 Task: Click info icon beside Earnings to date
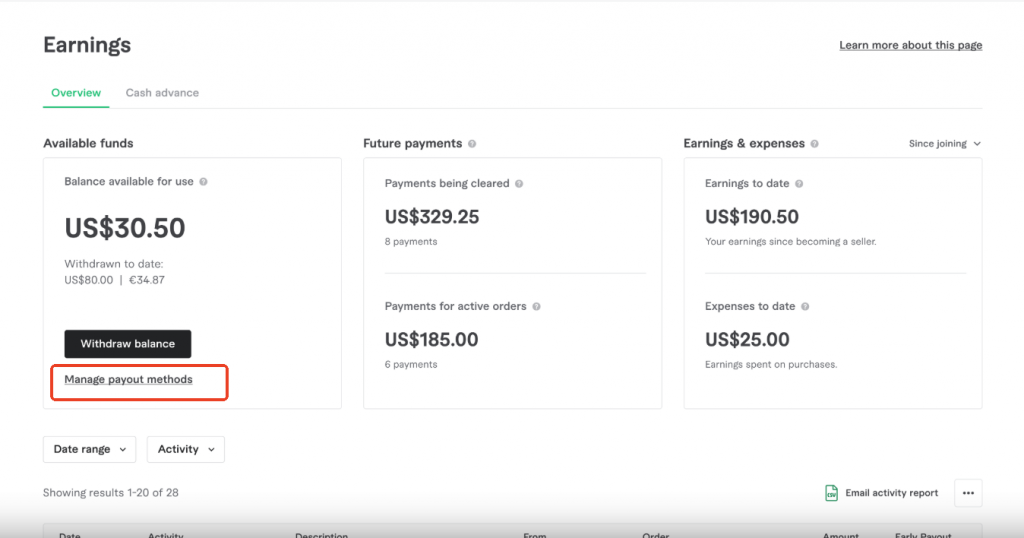(799, 184)
